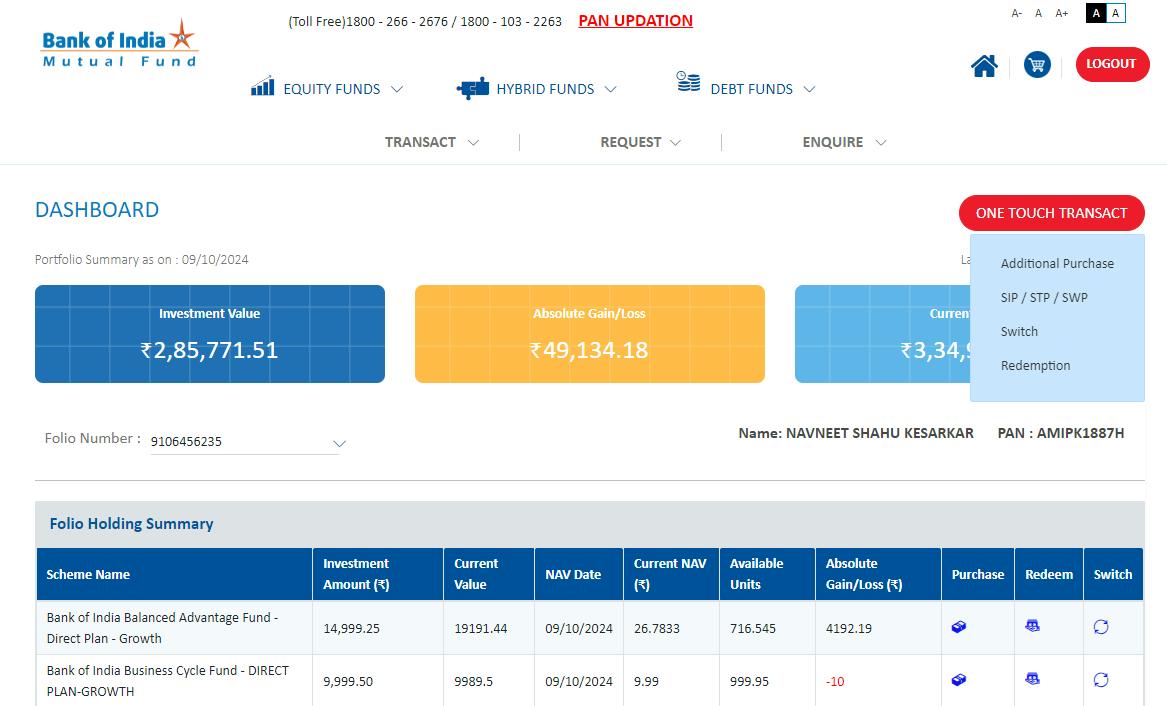This screenshot has height=706, width=1167.
Task: Click the Bank of India Mutual Fund logo
Action: pos(119,44)
